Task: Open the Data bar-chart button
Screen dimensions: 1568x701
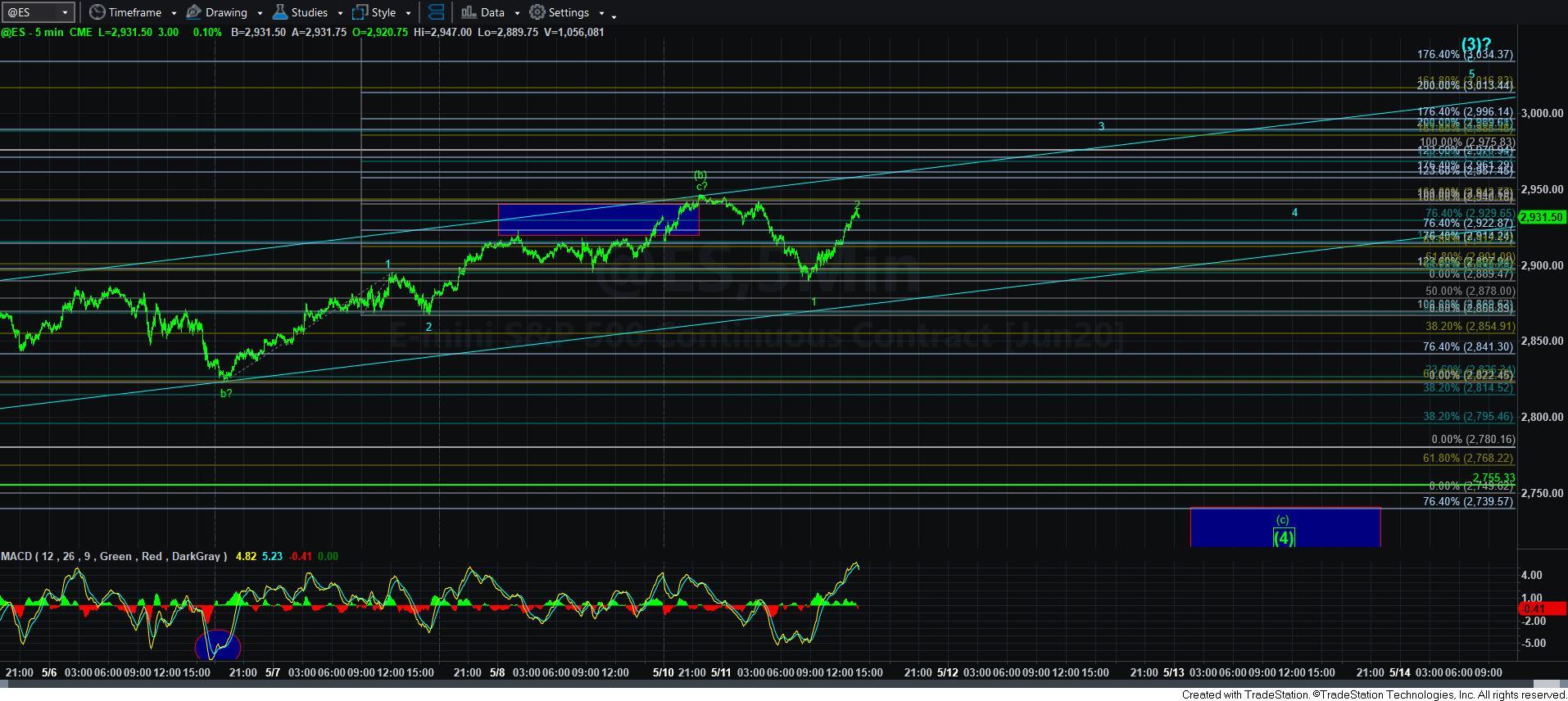Action: tap(483, 12)
